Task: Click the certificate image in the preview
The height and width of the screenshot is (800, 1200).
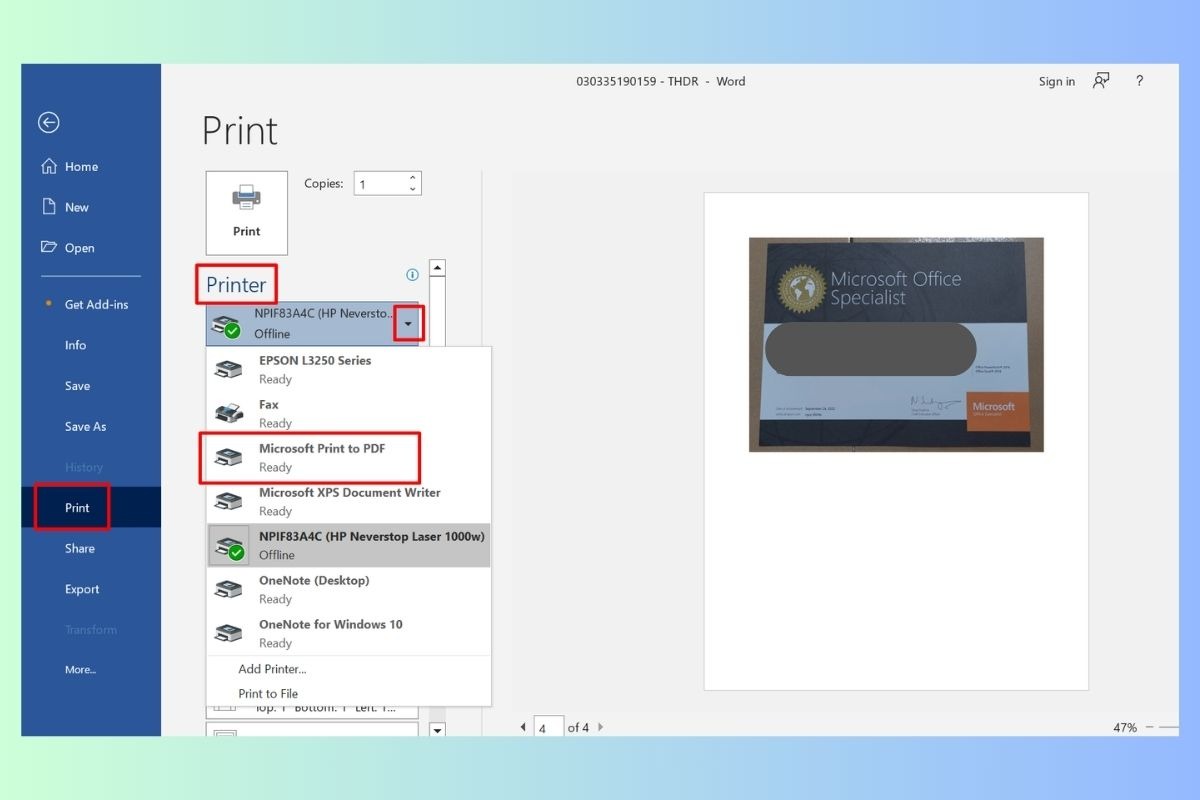Action: 896,344
